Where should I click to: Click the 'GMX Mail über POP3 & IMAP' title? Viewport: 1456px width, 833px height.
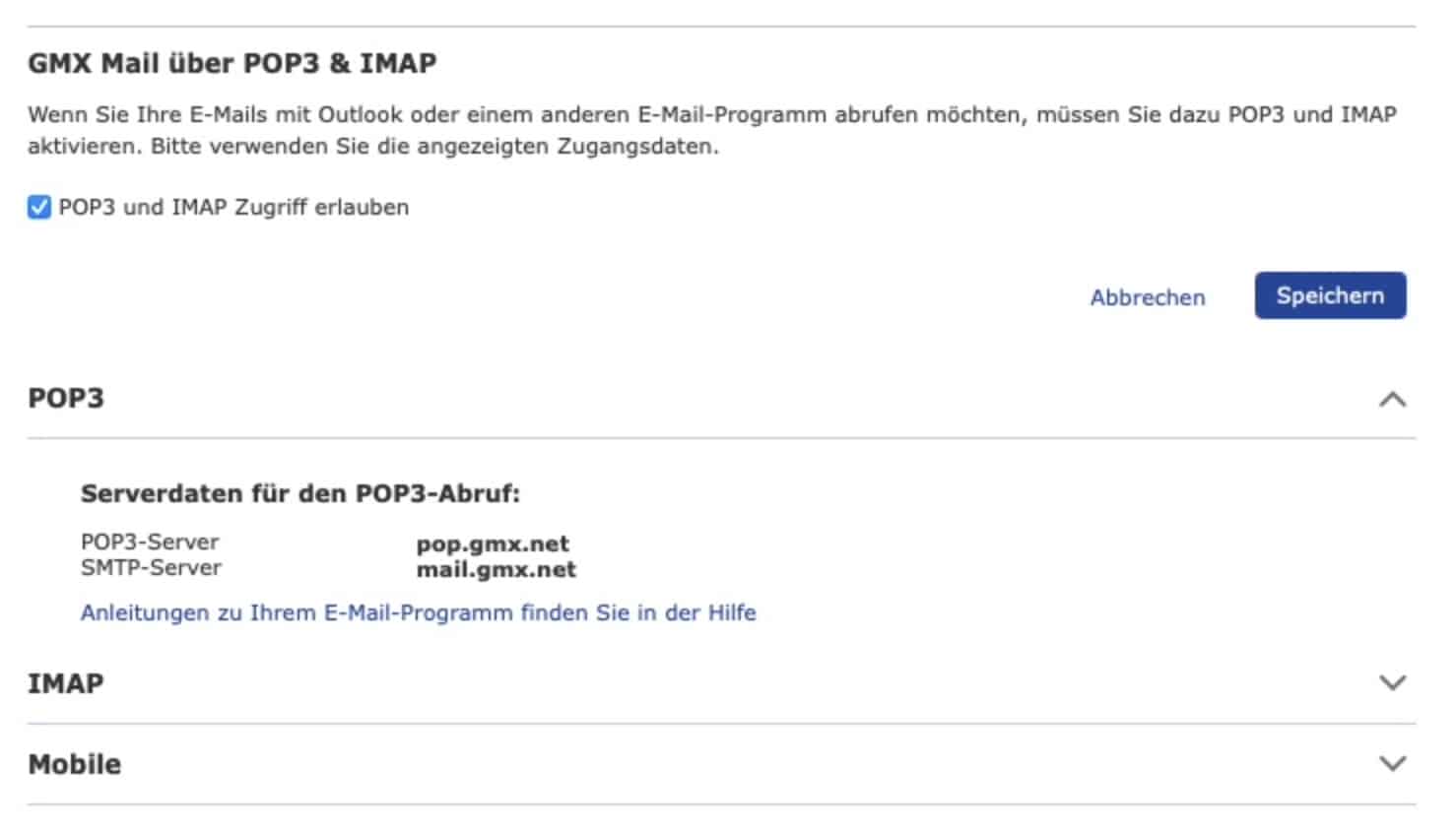point(232,63)
